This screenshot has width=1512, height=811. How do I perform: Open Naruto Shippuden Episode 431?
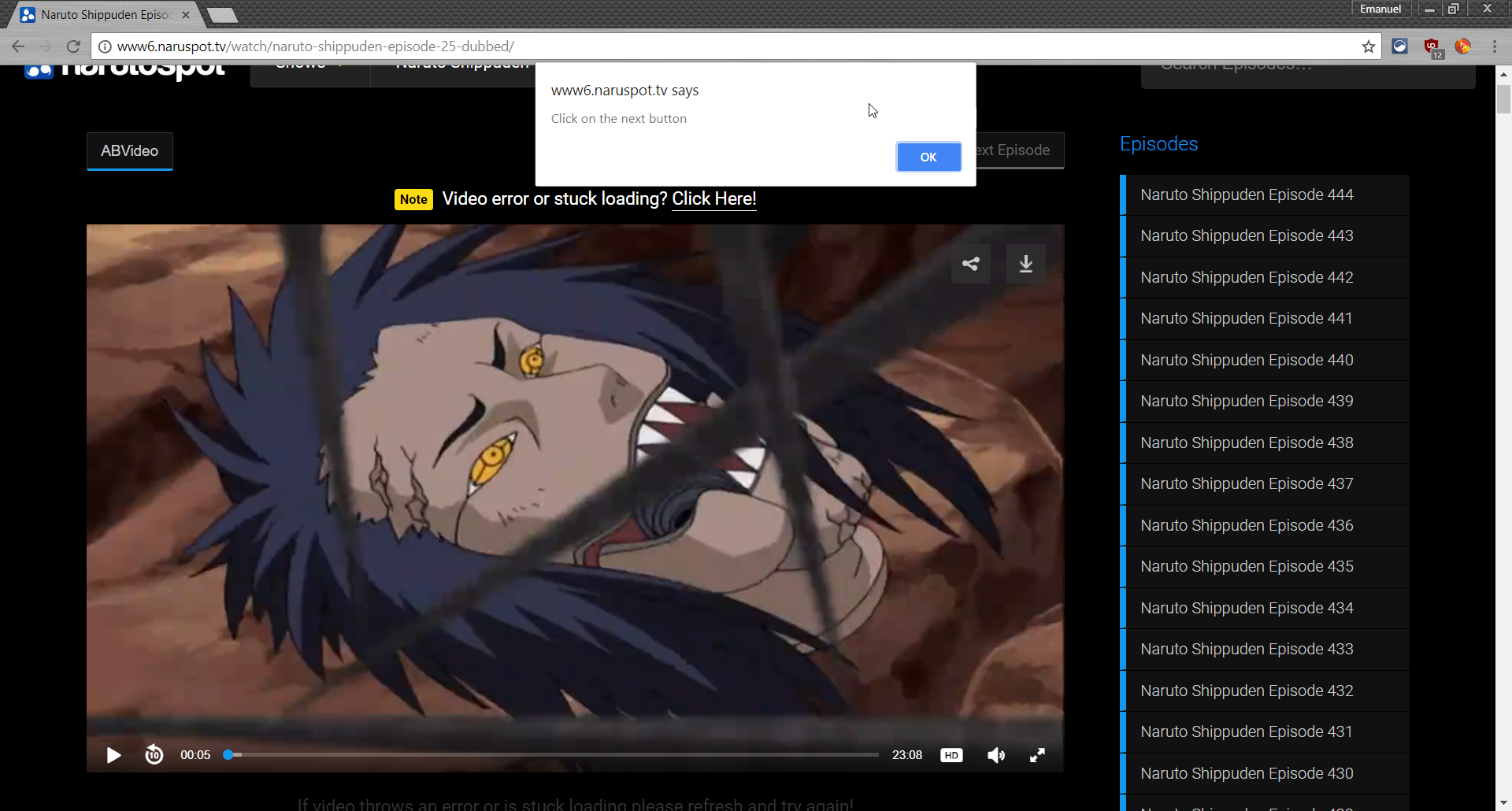pos(1265,731)
